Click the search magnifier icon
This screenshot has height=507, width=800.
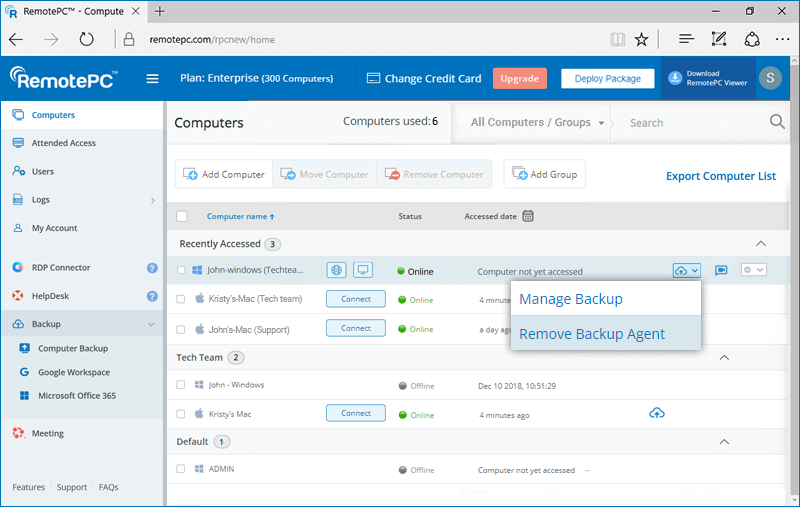pyautogui.click(x=777, y=122)
